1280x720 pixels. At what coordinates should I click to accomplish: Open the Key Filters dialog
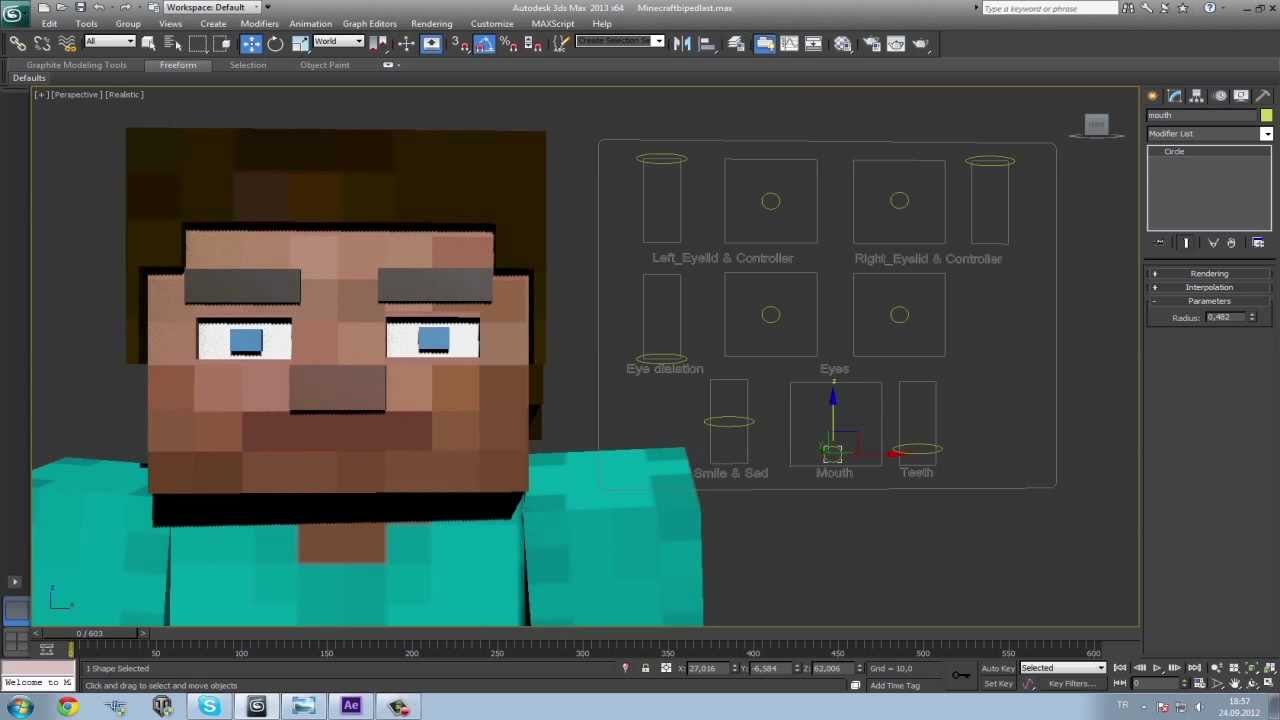[x=1071, y=684]
